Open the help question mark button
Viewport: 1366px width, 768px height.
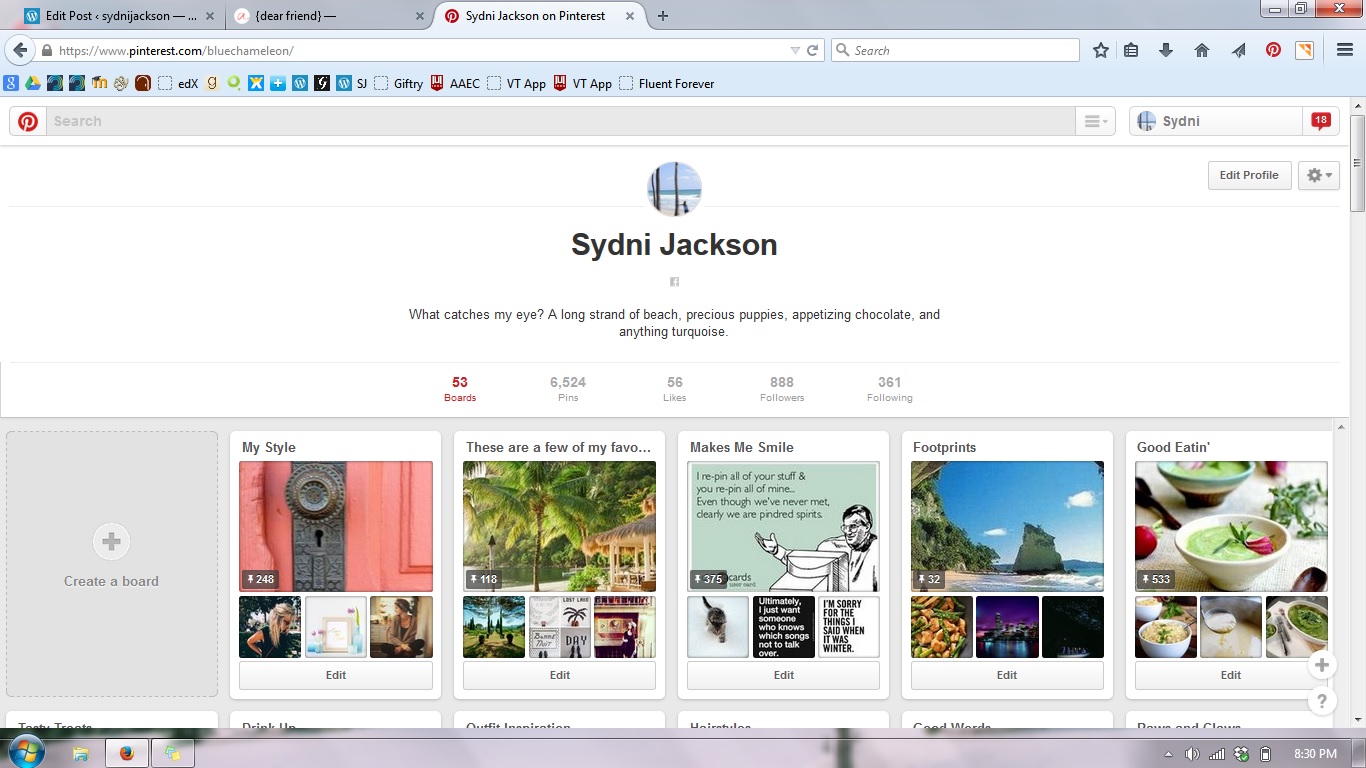point(1322,701)
